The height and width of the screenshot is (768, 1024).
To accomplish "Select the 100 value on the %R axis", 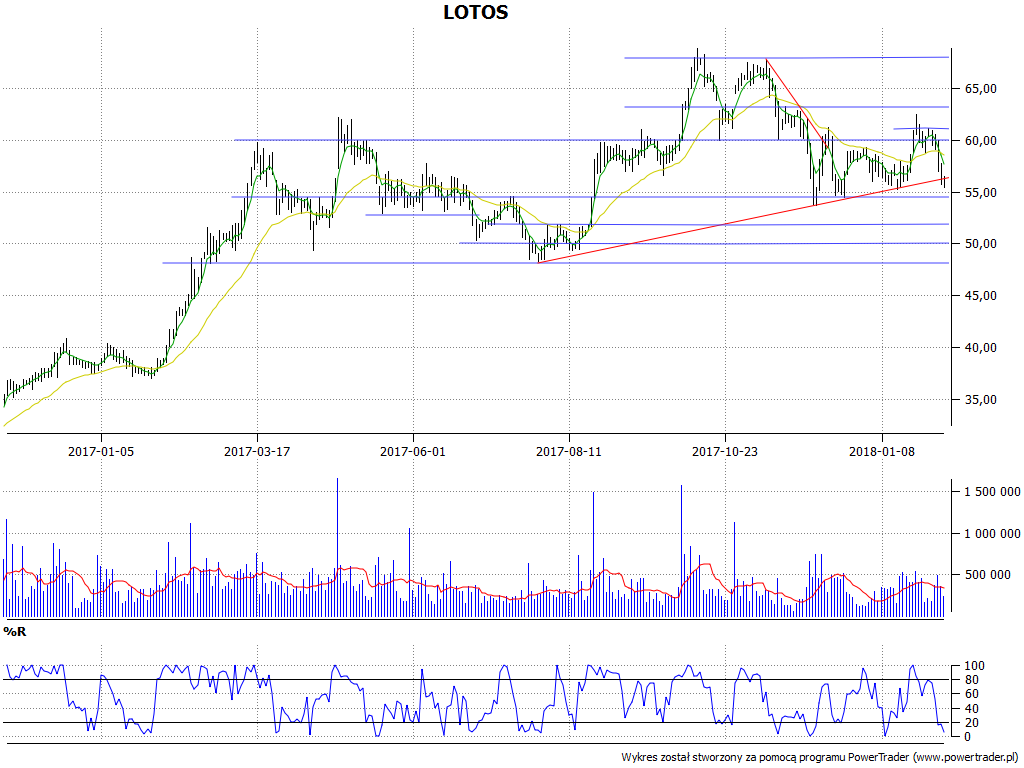I will click(974, 666).
